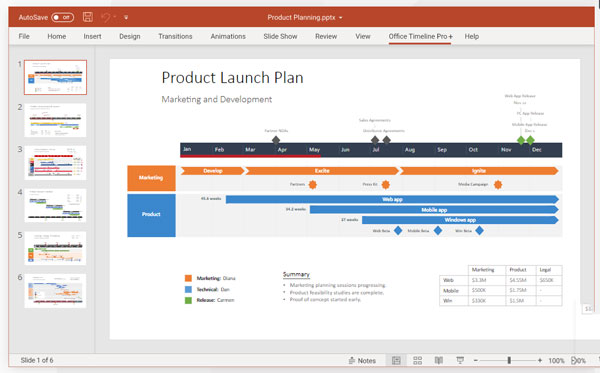
Task: Click the Undo arrow icon
Action: pyautogui.click(x=106, y=17)
